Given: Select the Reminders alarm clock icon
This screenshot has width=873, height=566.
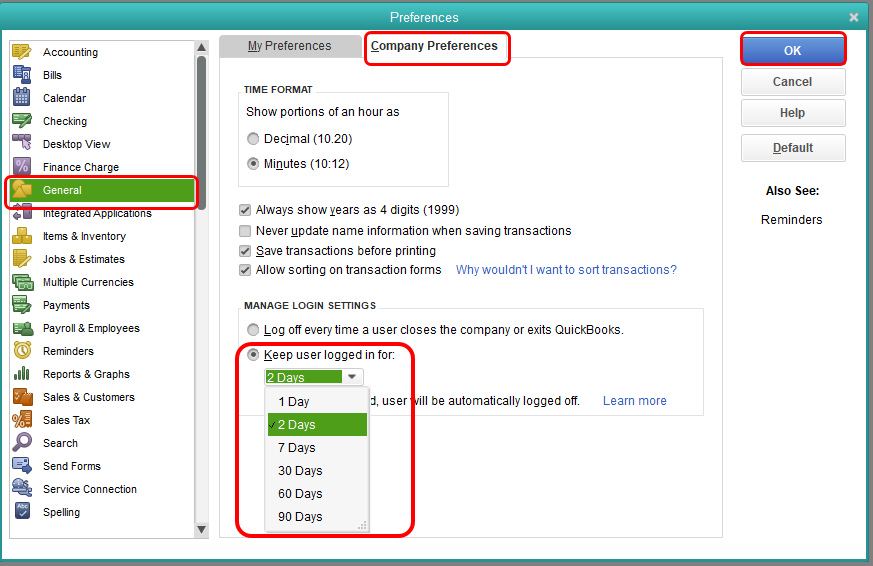Looking at the screenshot, I should point(22,351).
